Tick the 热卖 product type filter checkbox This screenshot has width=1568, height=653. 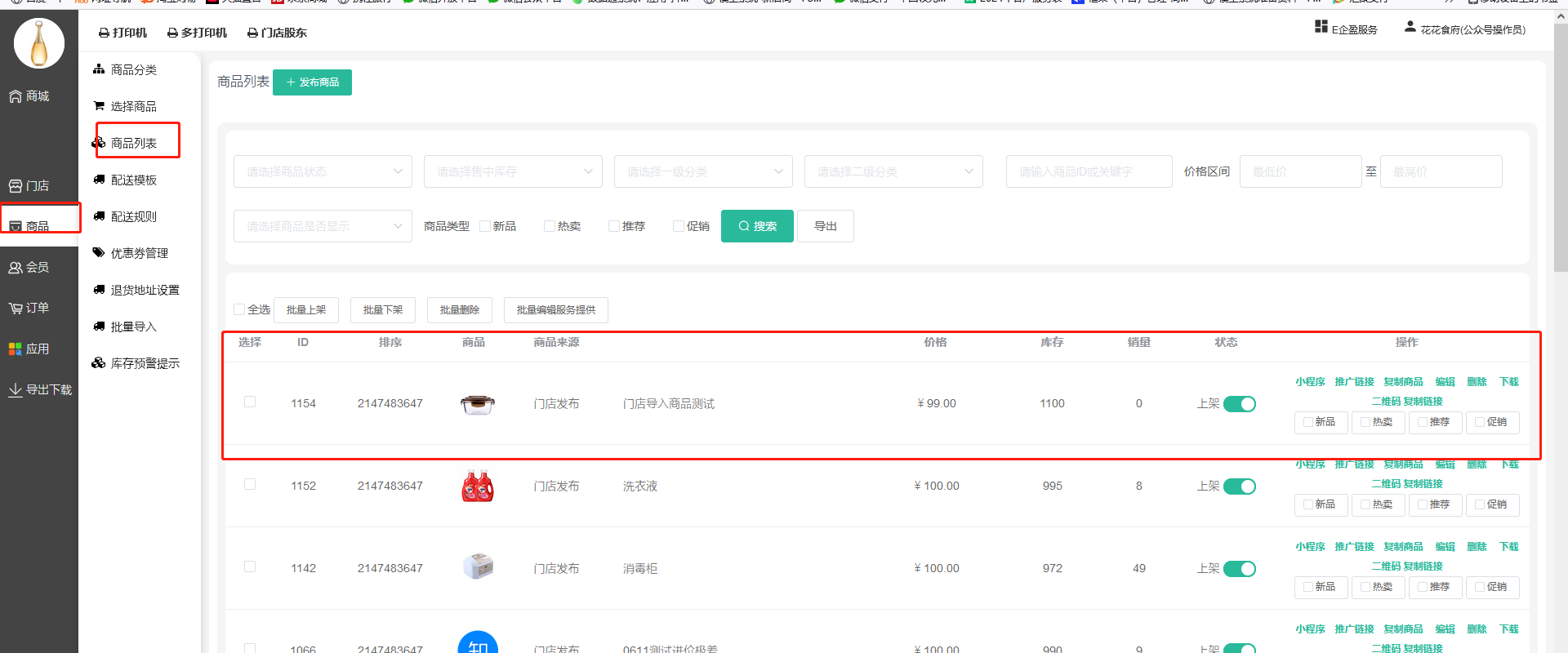coord(550,226)
